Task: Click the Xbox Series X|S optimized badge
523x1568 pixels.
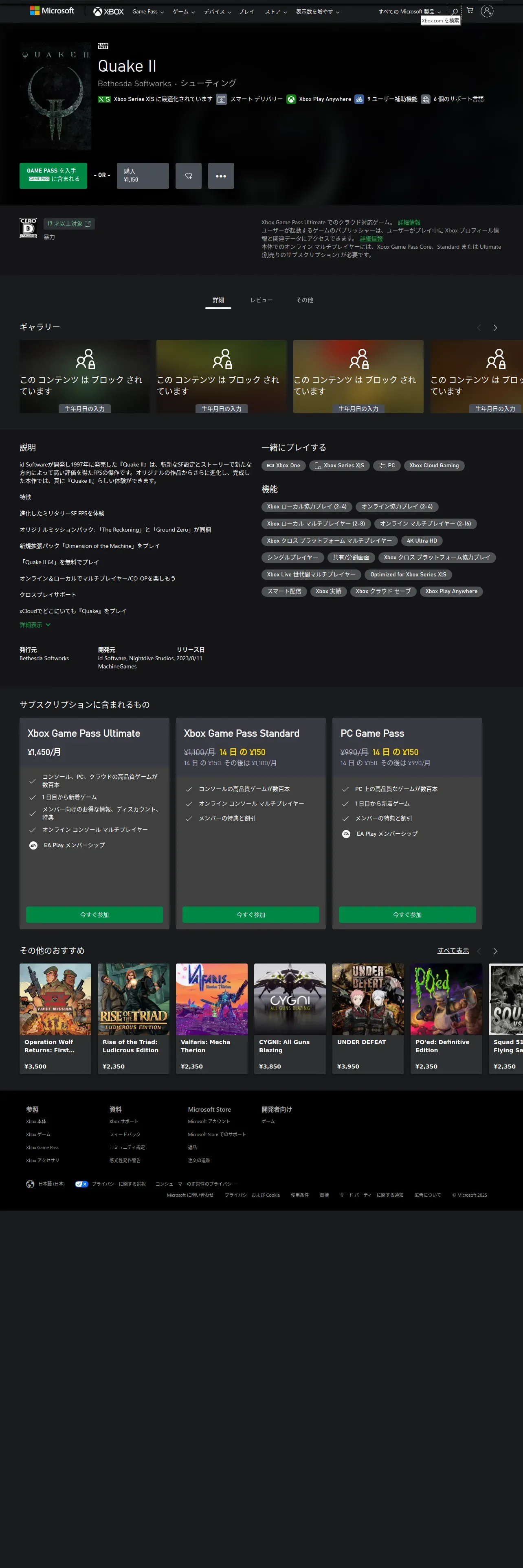Action: tap(104, 99)
